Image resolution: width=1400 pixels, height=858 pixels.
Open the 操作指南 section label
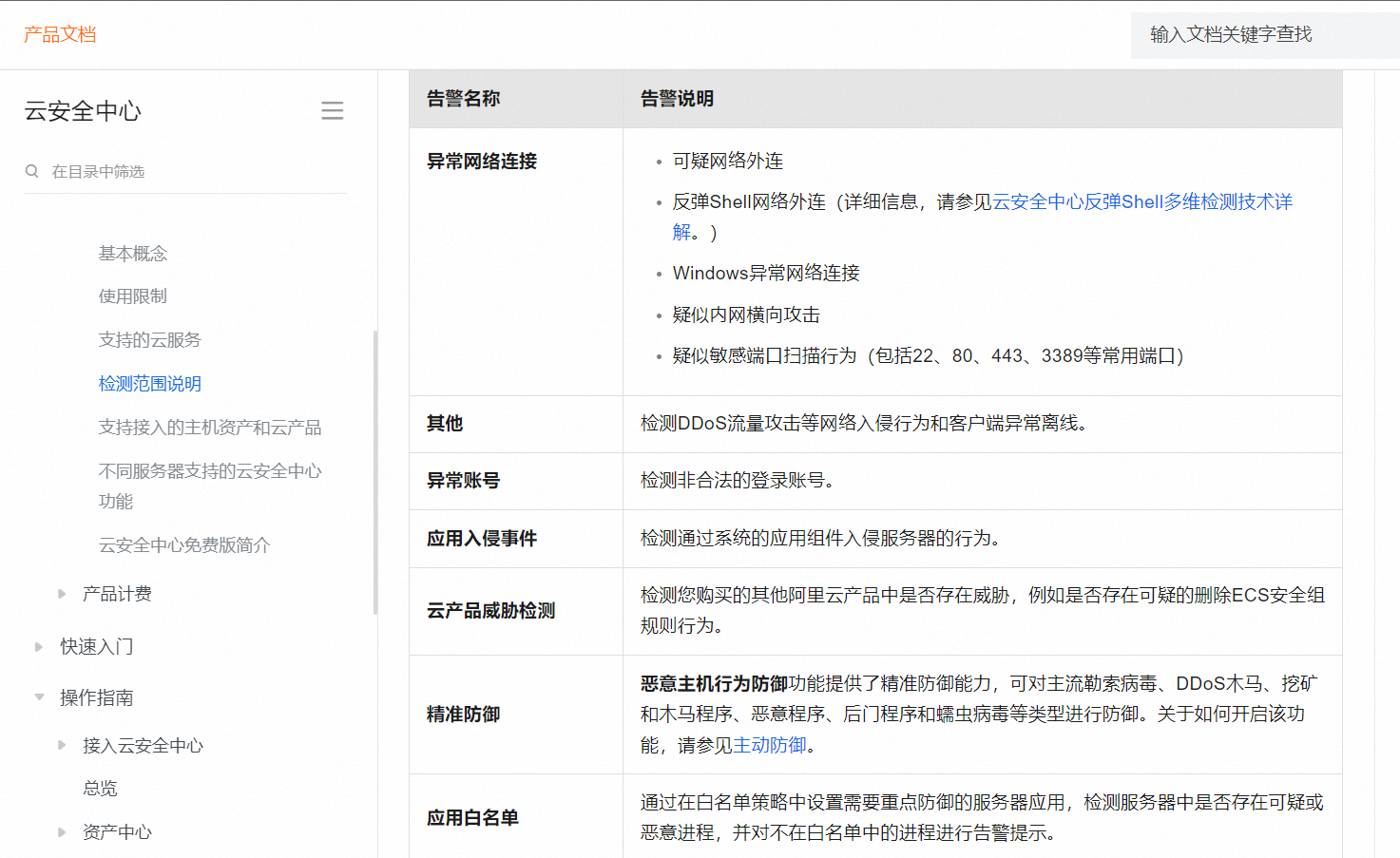pos(97,698)
